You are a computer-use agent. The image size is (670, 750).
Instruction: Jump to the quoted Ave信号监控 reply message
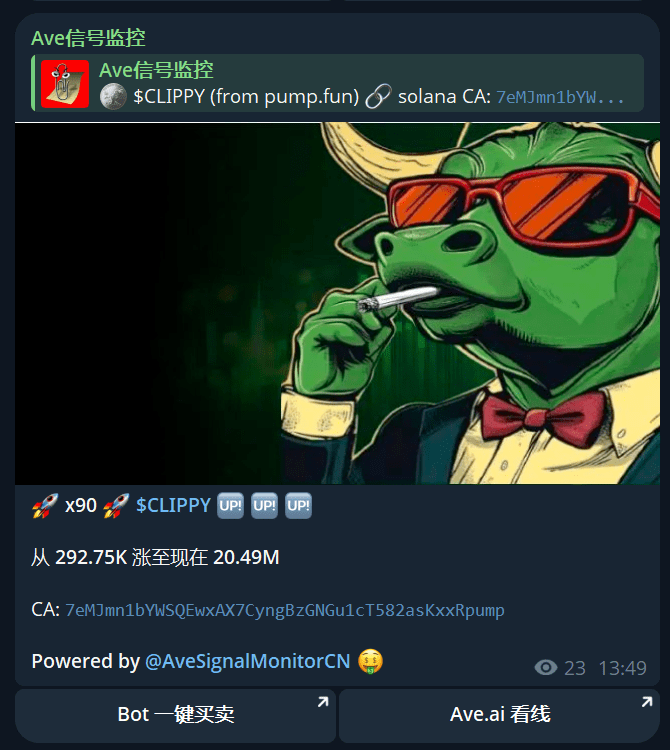click(338, 83)
